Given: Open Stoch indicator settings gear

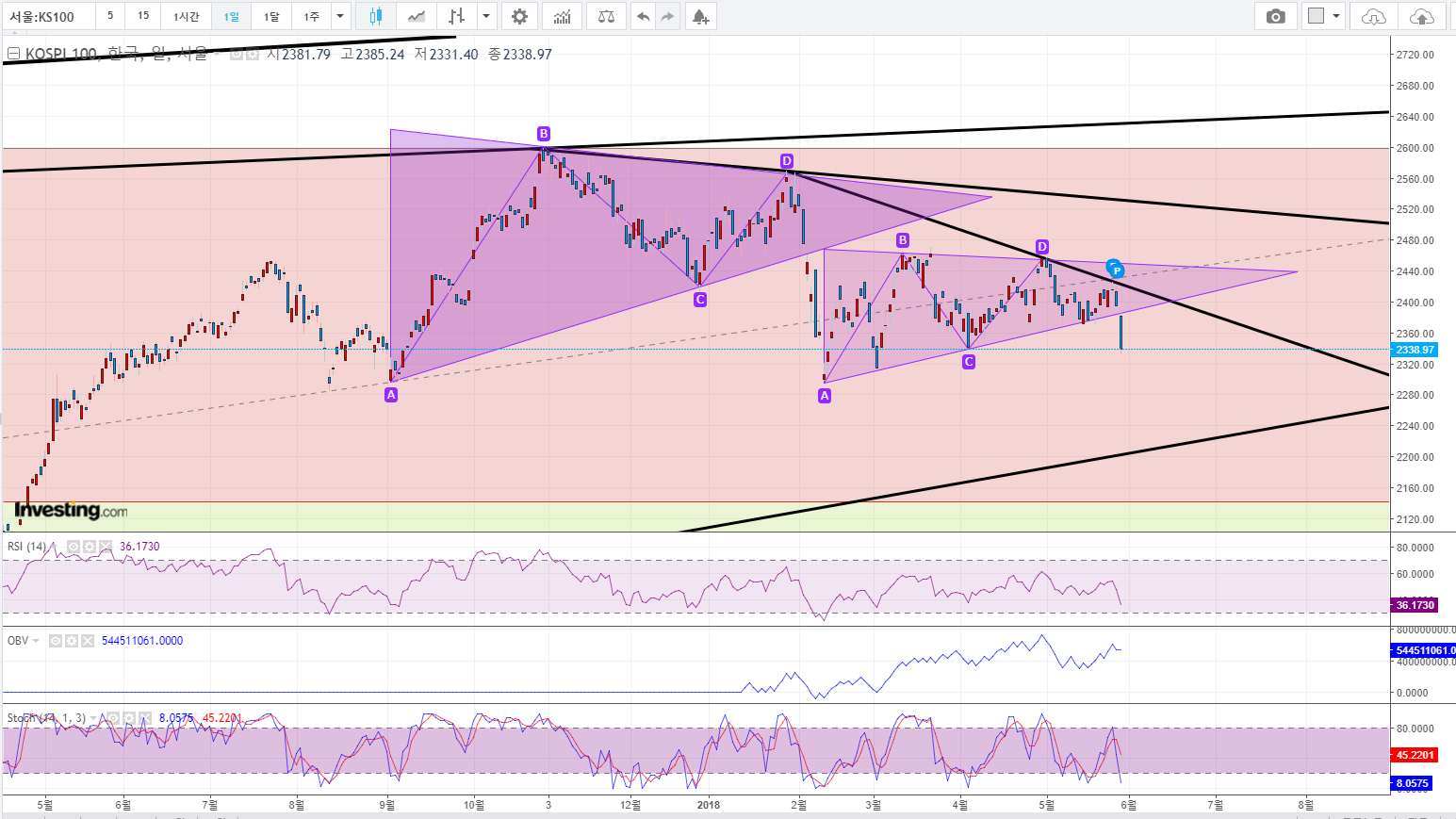Looking at the screenshot, I should click(129, 718).
